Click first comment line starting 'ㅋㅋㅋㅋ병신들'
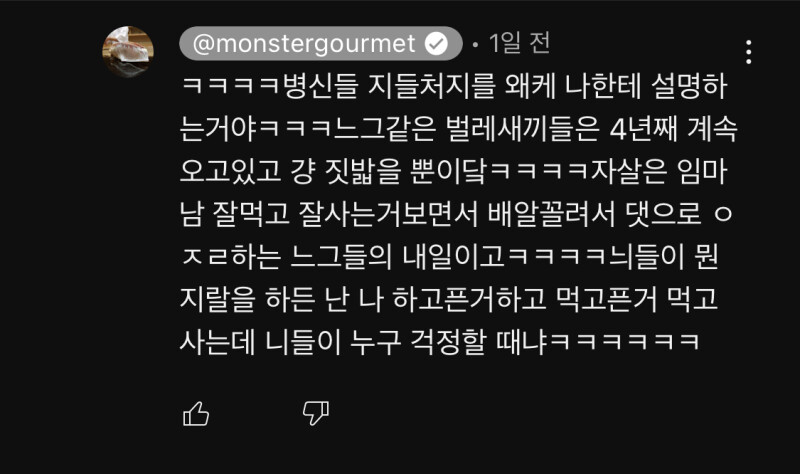 pos(454,86)
